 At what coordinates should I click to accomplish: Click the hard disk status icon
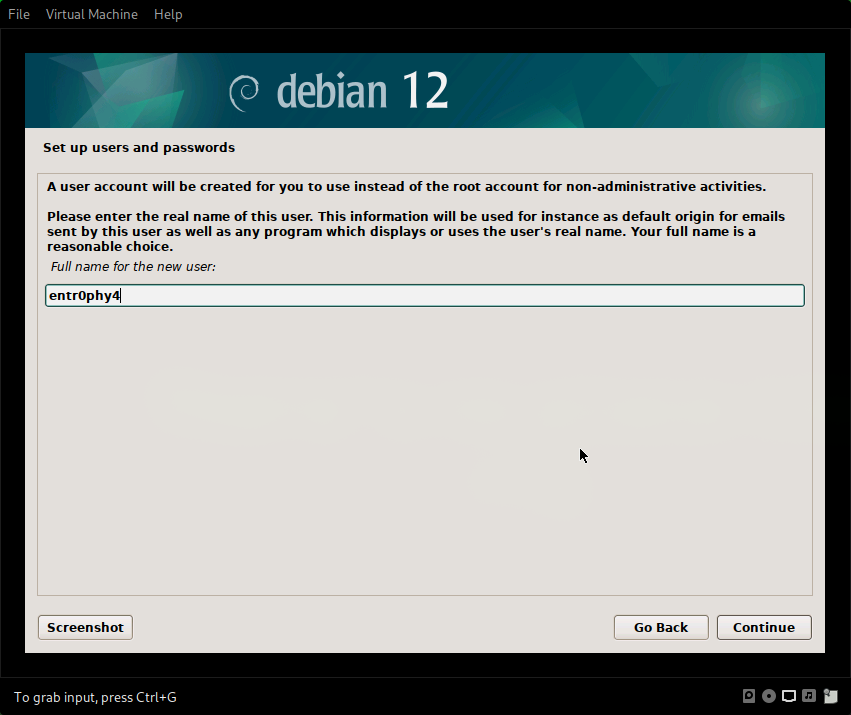coord(749,696)
